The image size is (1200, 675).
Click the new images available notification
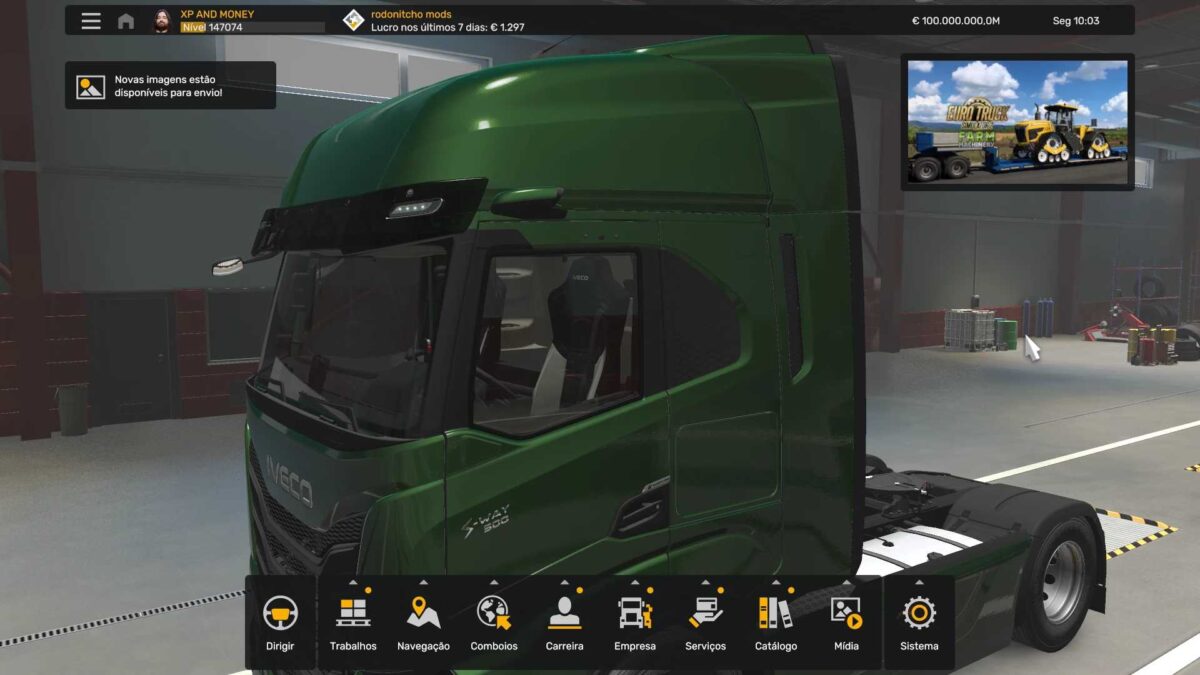pyautogui.click(x=170, y=86)
